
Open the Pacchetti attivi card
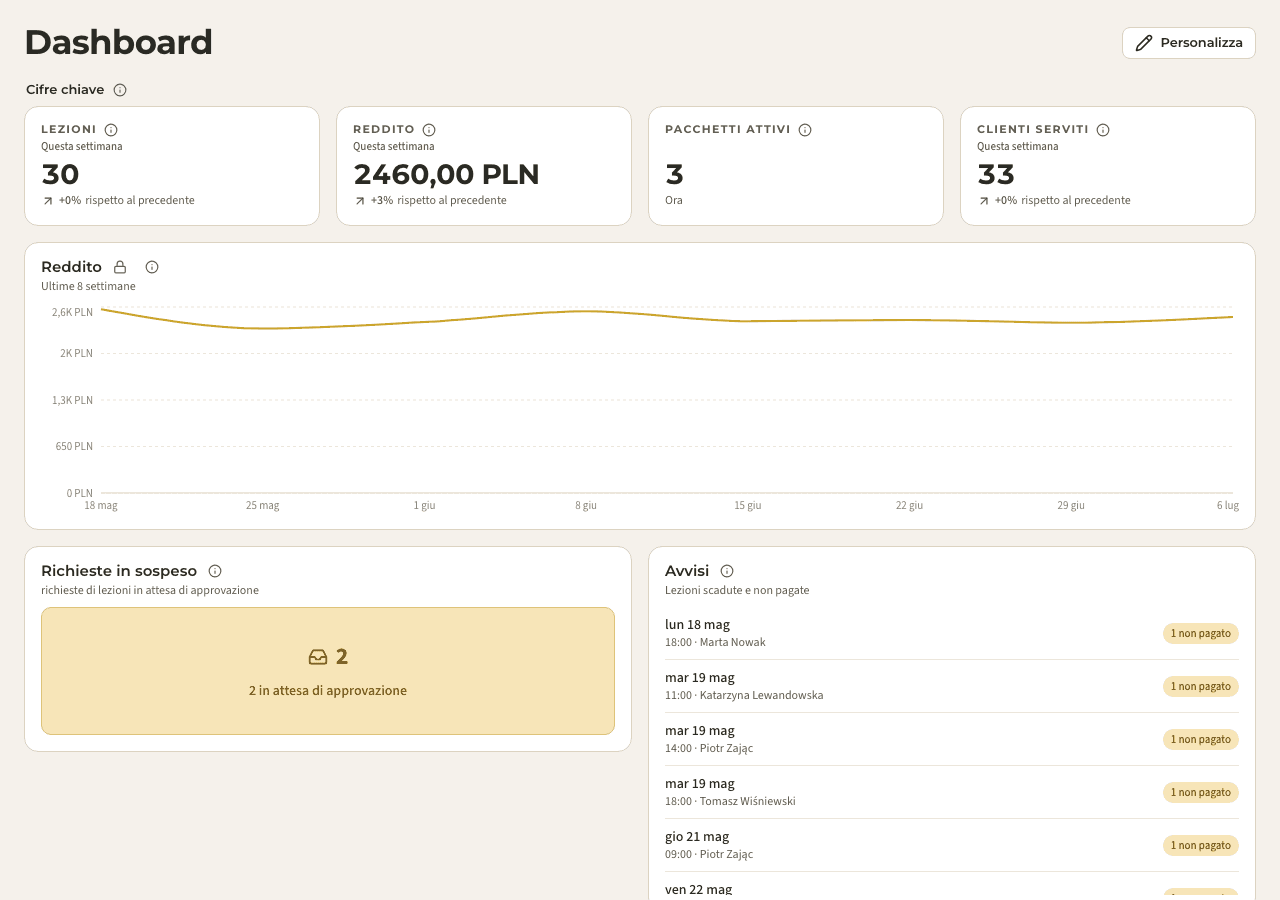pos(796,166)
